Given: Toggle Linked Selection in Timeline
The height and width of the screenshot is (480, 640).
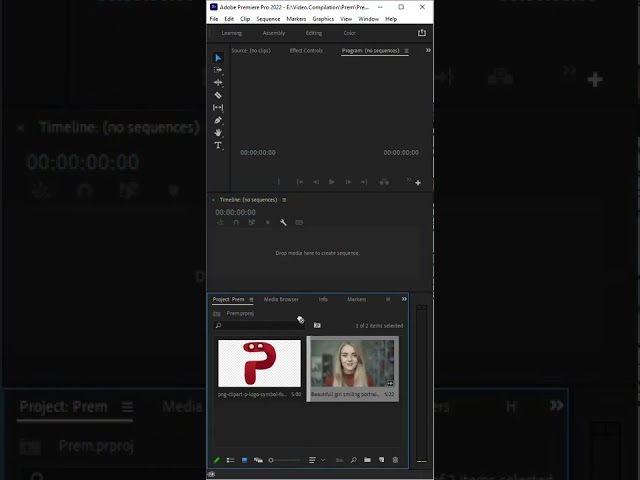Looking at the screenshot, I should 251,222.
